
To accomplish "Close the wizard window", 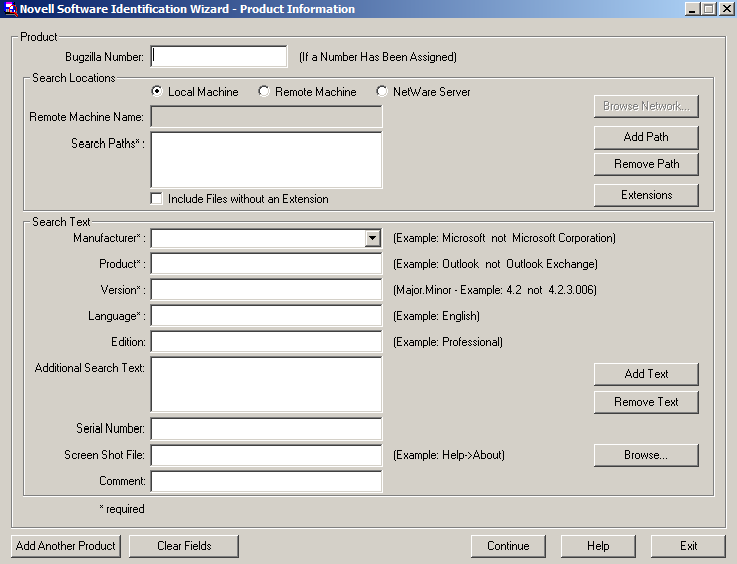I will [x=726, y=9].
